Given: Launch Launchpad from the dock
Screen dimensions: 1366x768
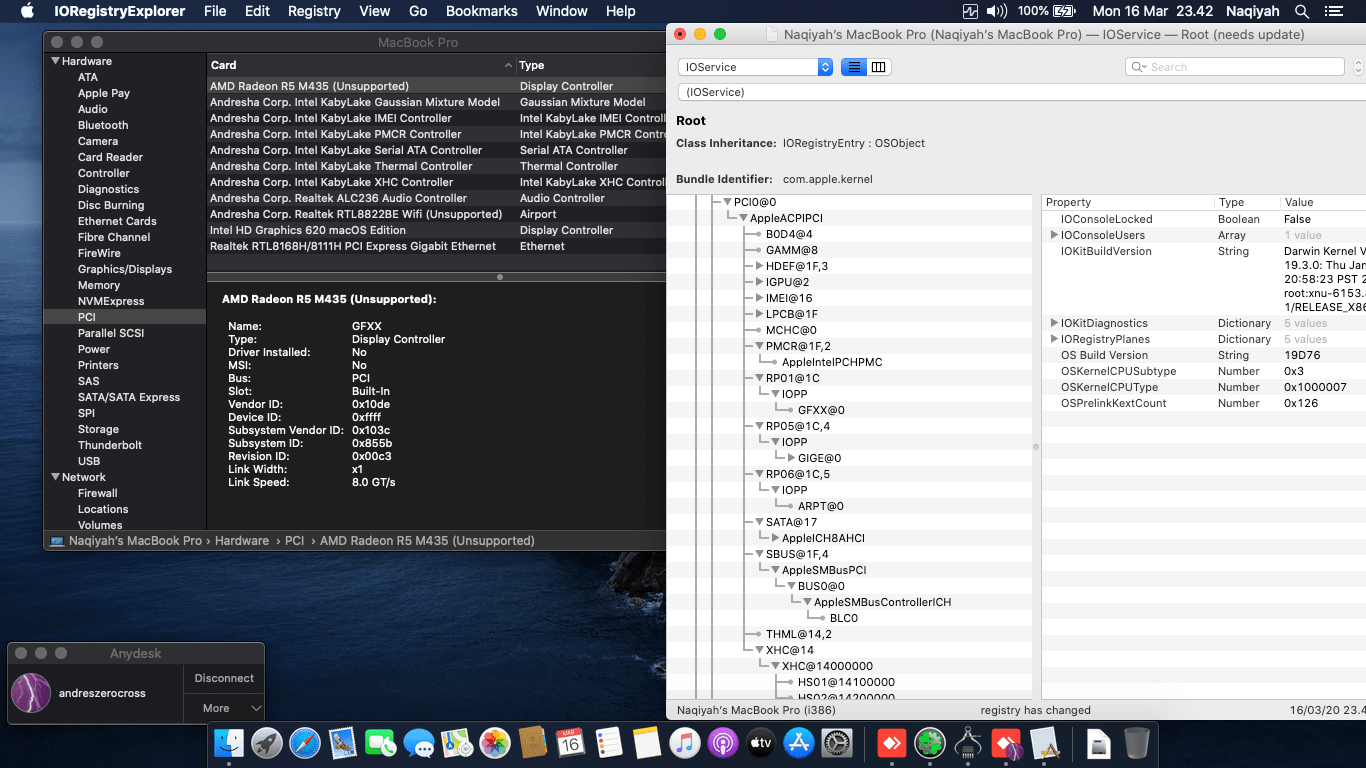Looking at the screenshot, I should (266, 743).
